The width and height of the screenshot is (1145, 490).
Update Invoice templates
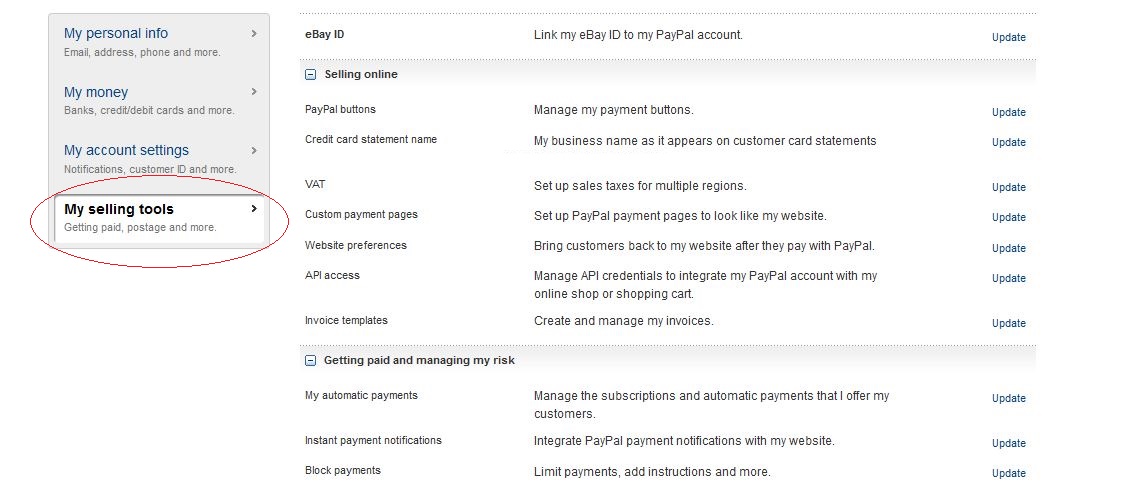click(x=1008, y=324)
